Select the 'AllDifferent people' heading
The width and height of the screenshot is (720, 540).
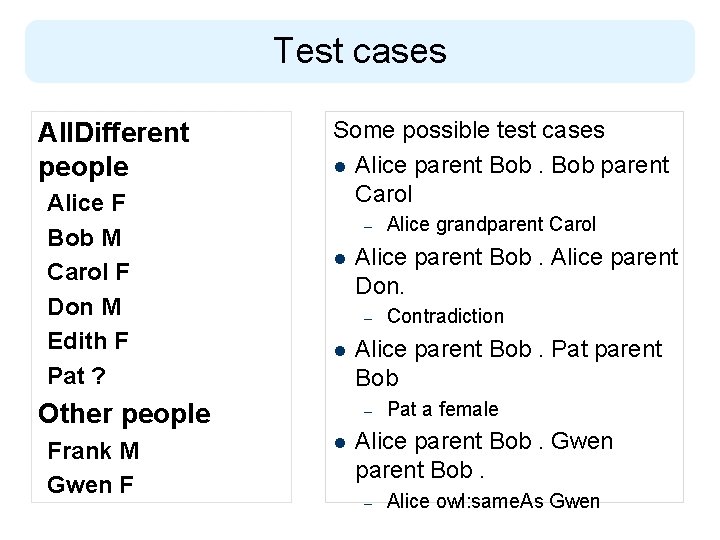click(x=112, y=149)
